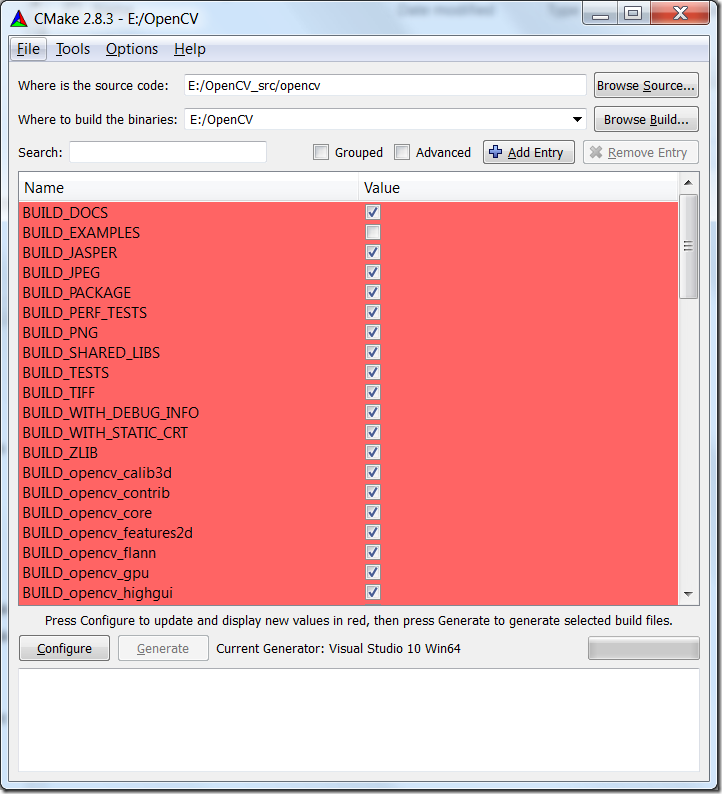722x794 pixels.
Task: Toggle the BUILD_TIFF checkbox
Action: [373, 392]
